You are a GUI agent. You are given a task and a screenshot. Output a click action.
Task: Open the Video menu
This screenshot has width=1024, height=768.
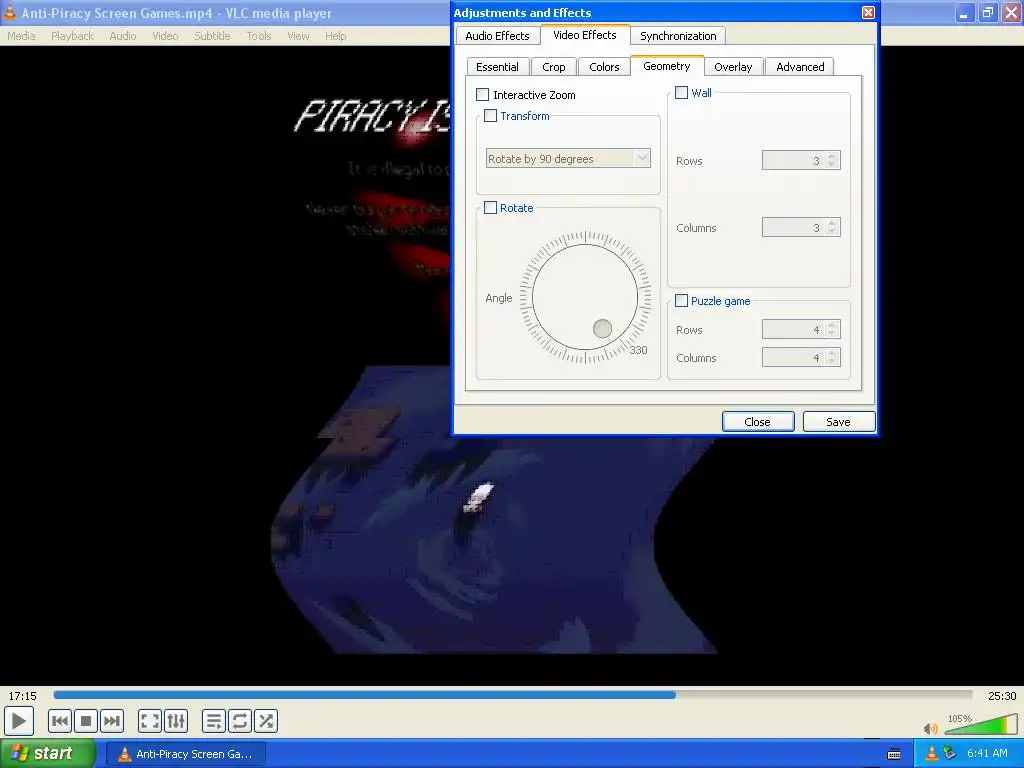point(165,36)
